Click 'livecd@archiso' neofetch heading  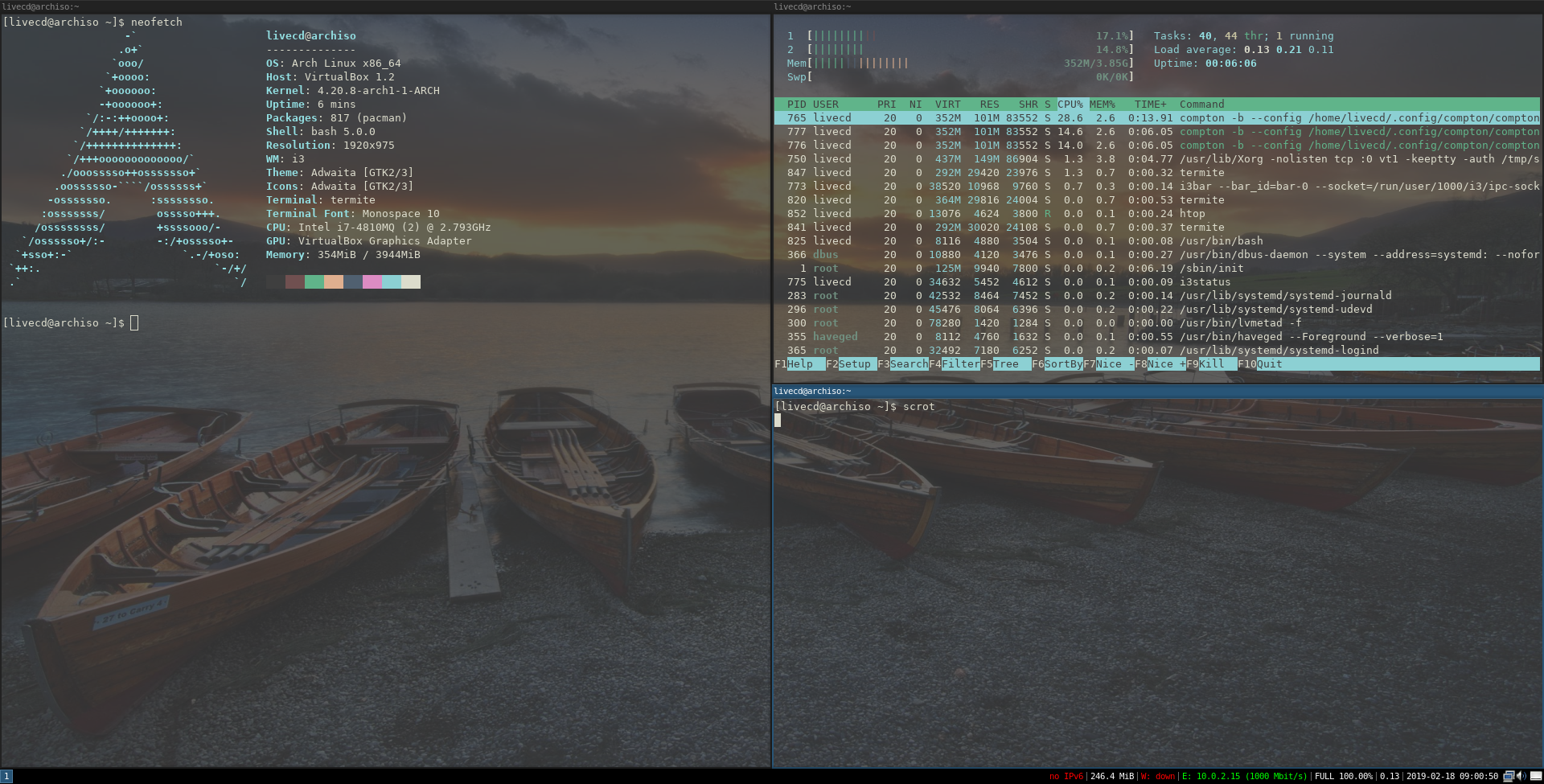tap(311, 36)
